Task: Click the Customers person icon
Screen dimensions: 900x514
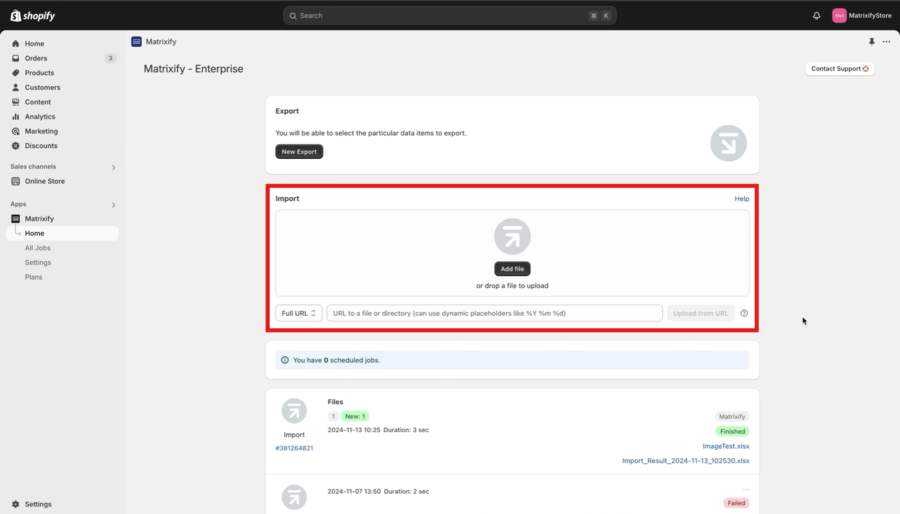Action: click(x=15, y=87)
